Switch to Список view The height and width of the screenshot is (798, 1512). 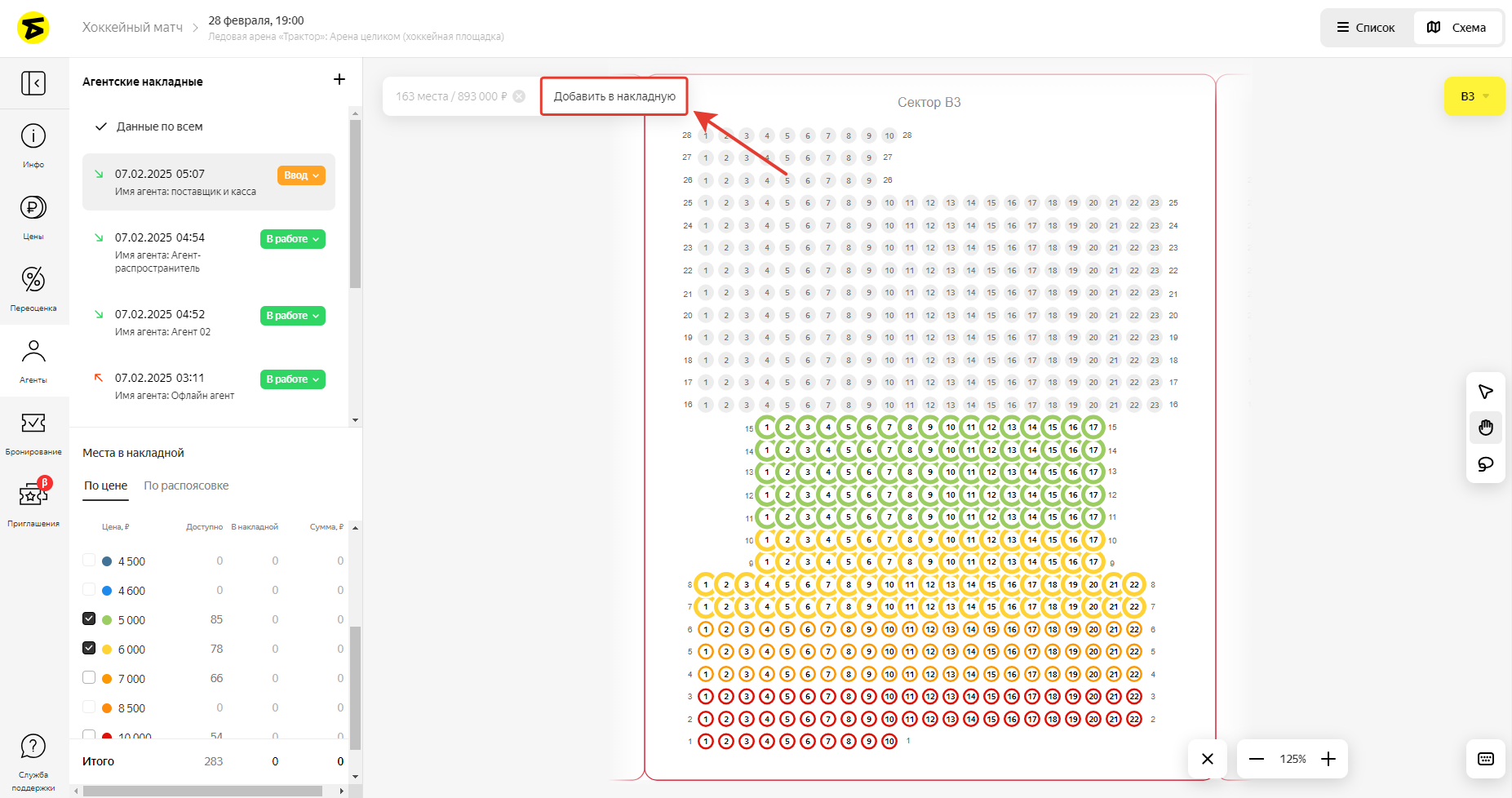tap(1366, 28)
